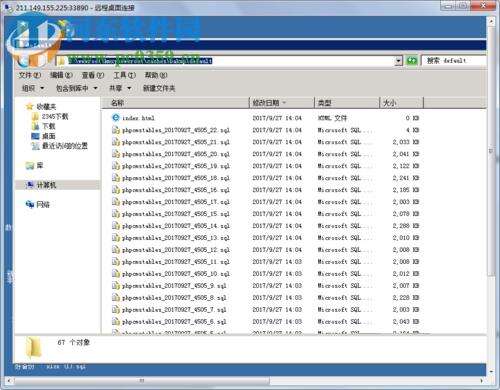
Task: Click the up arrow of vertical scrollbar
Action: (491, 21)
